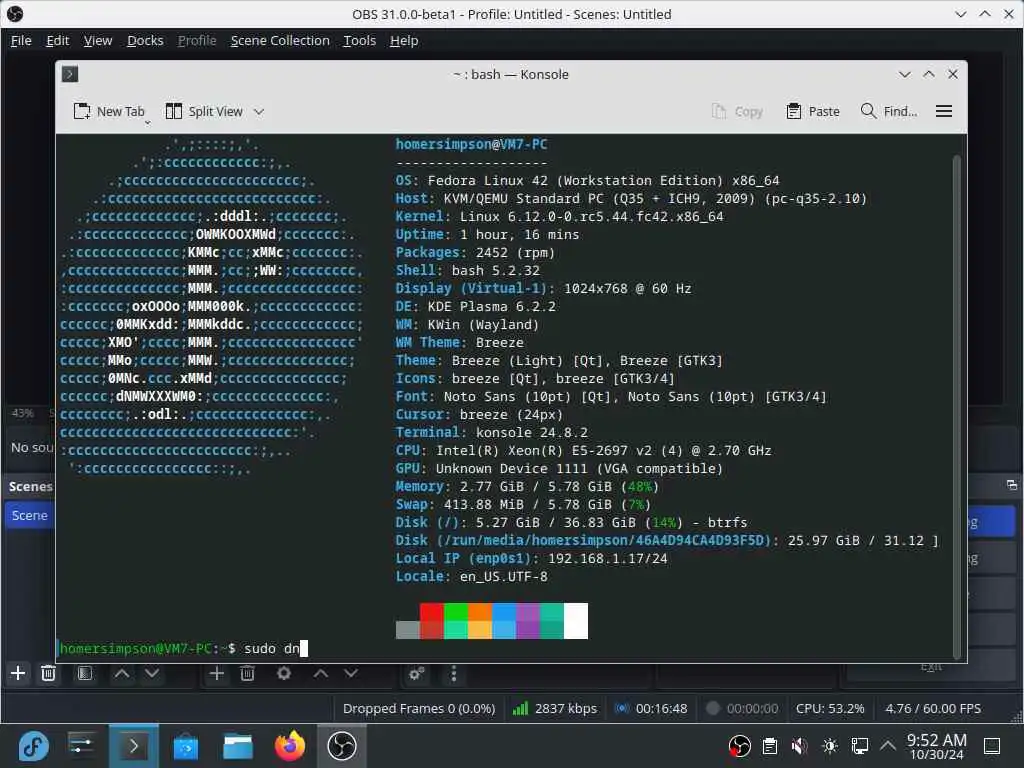Open audio mixer three-dot options menu

[x=454, y=673]
